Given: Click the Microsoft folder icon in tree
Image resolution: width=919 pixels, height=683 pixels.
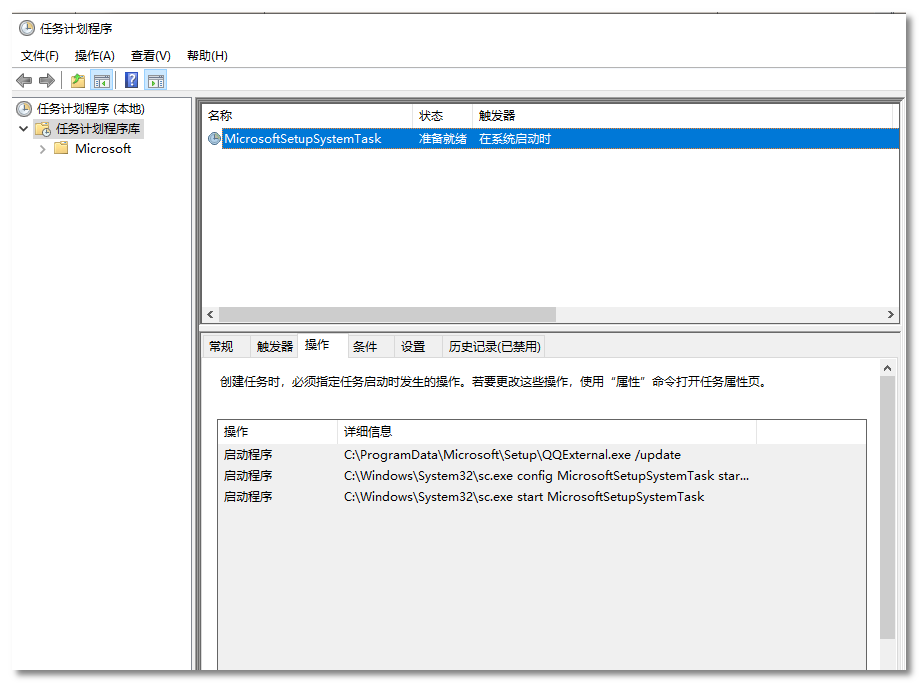Looking at the screenshot, I should (61, 149).
